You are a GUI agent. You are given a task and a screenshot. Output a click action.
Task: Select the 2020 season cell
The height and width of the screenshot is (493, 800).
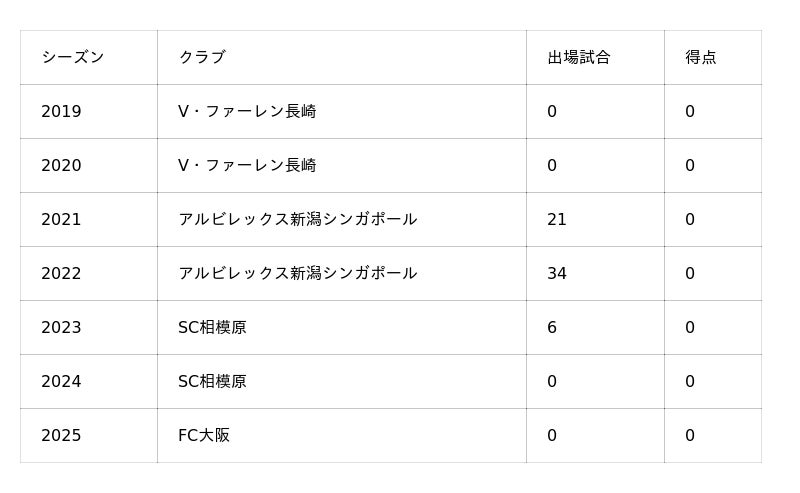pos(61,166)
